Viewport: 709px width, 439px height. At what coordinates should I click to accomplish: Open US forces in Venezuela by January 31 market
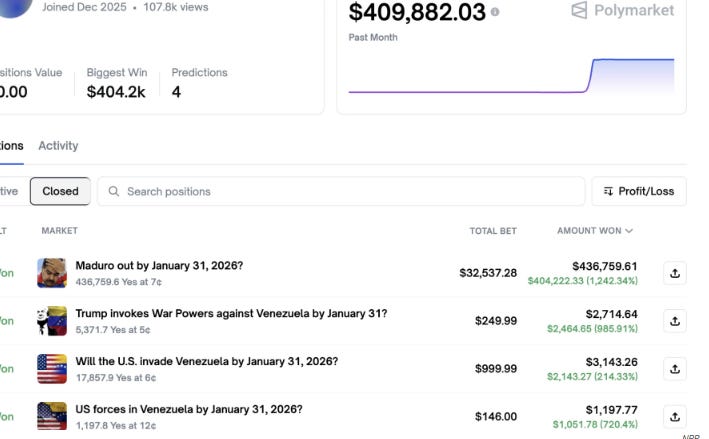[x=189, y=409]
